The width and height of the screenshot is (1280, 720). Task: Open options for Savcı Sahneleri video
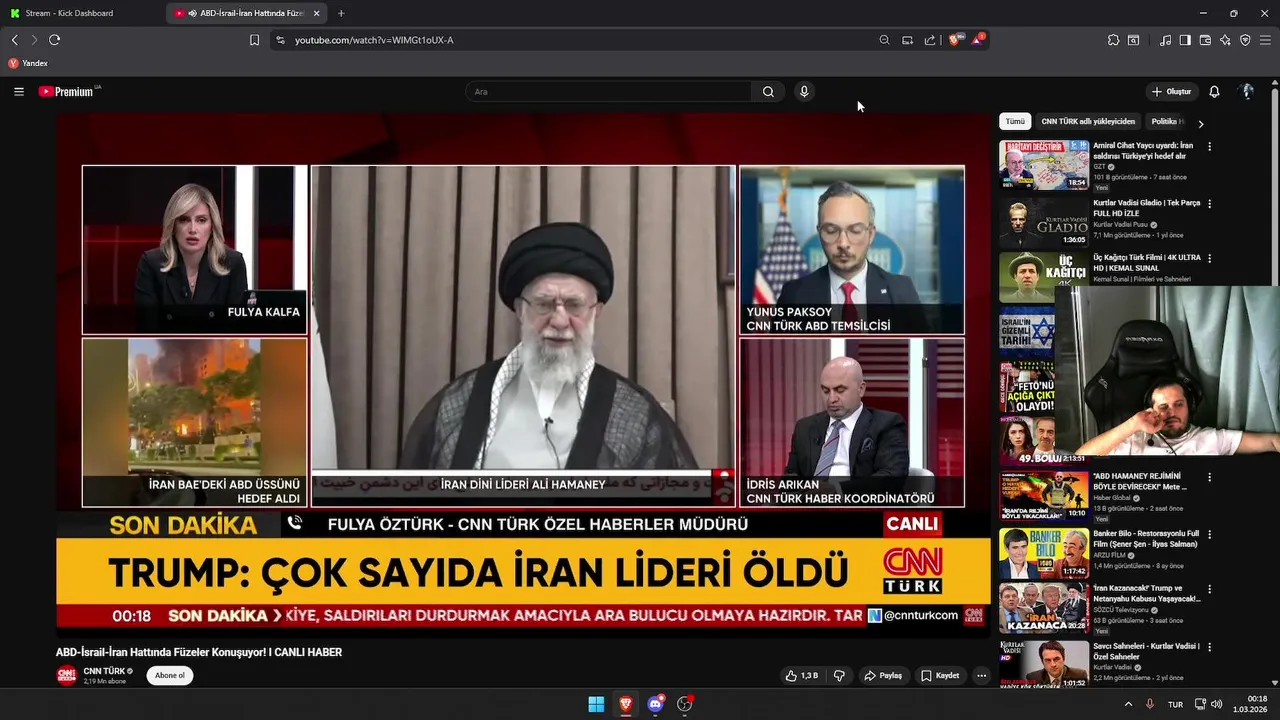[1209, 647]
